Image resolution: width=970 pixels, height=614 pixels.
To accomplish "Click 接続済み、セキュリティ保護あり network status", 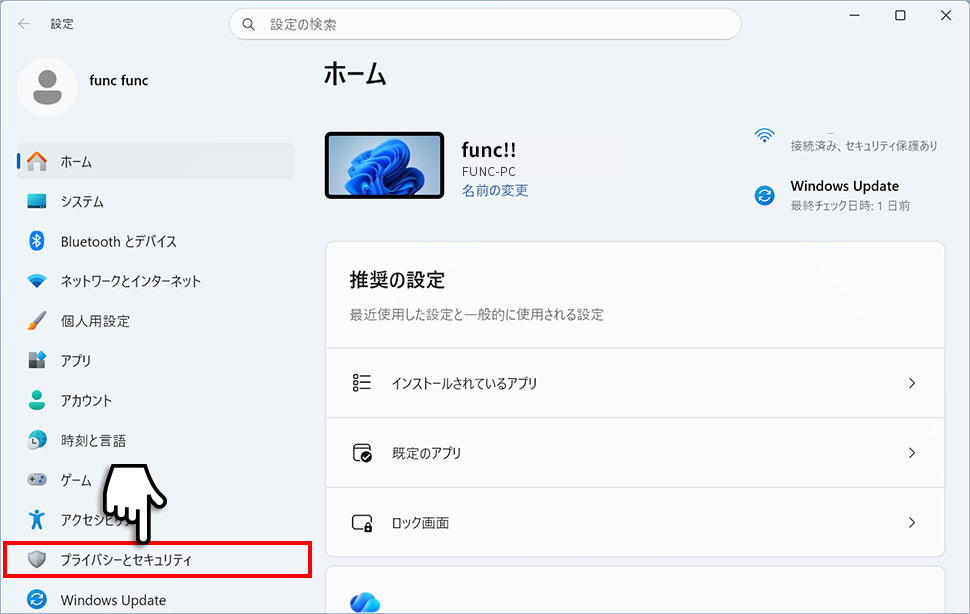I will click(x=864, y=146).
